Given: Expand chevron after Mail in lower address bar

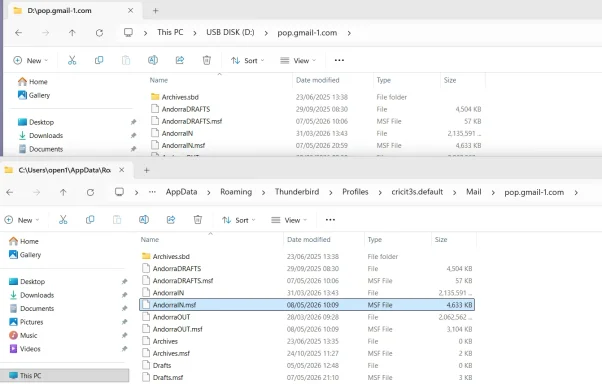Looking at the screenshot, I should point(493,192).
